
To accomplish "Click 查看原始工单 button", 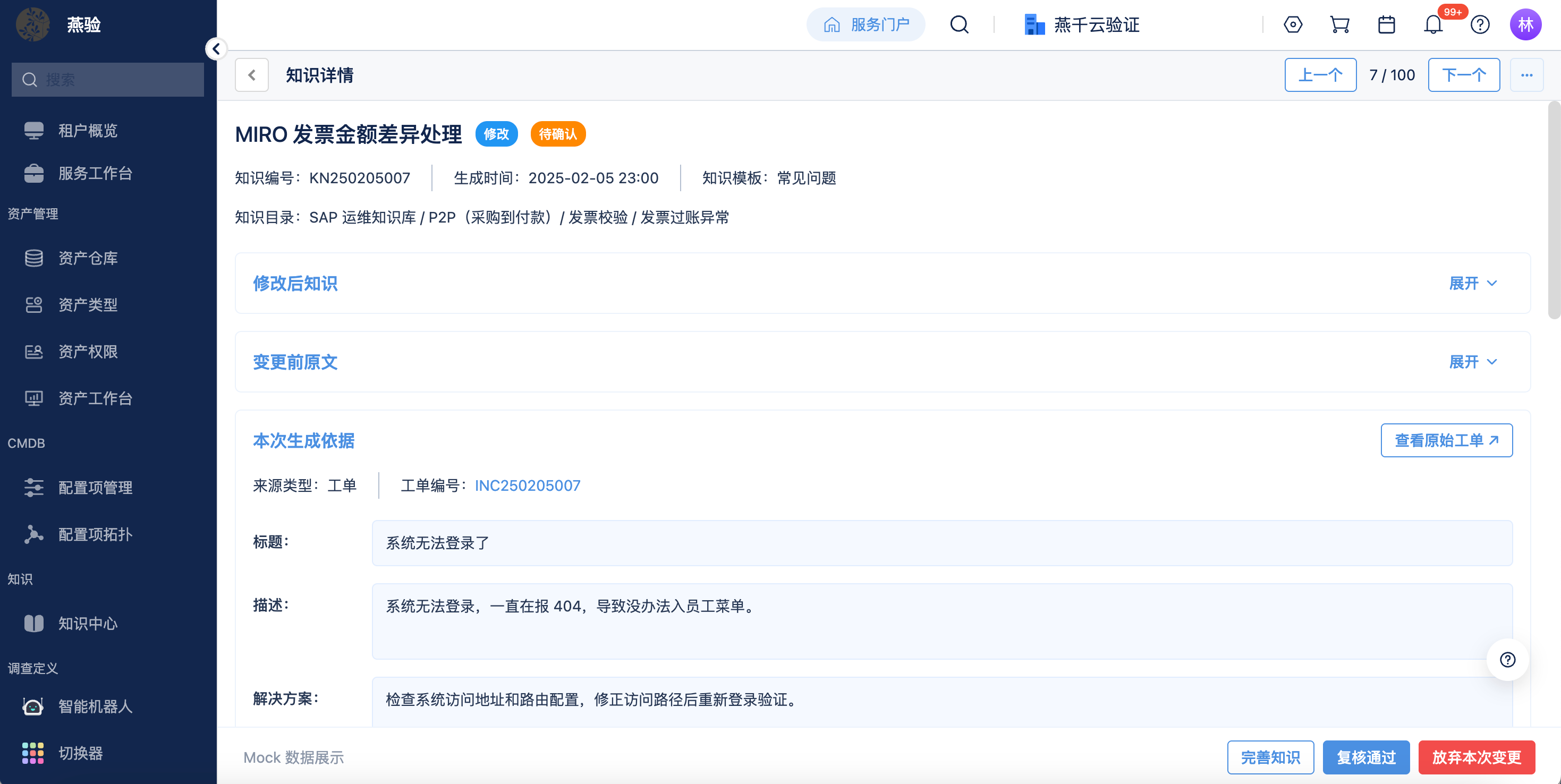I will [x=1446, y=440].
